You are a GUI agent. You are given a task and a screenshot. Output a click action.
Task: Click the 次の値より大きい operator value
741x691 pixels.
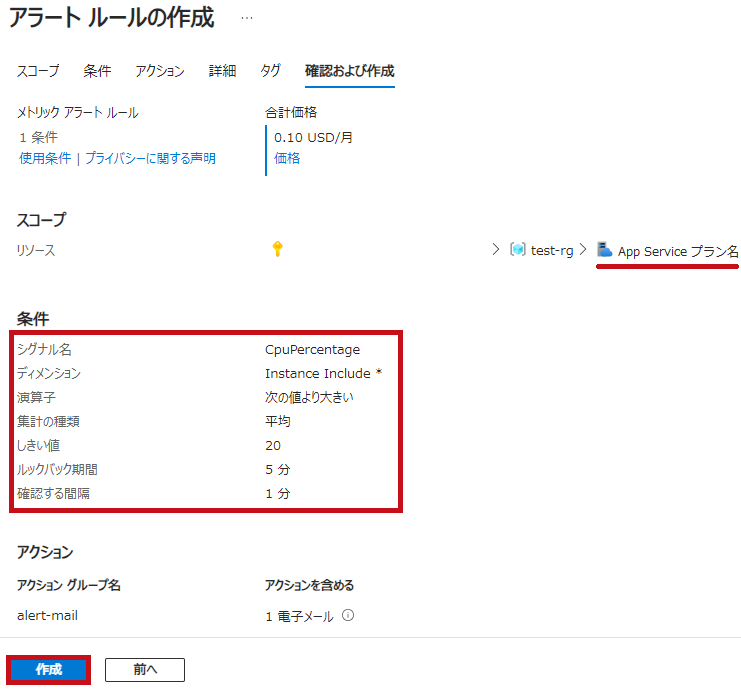(309, 397)
